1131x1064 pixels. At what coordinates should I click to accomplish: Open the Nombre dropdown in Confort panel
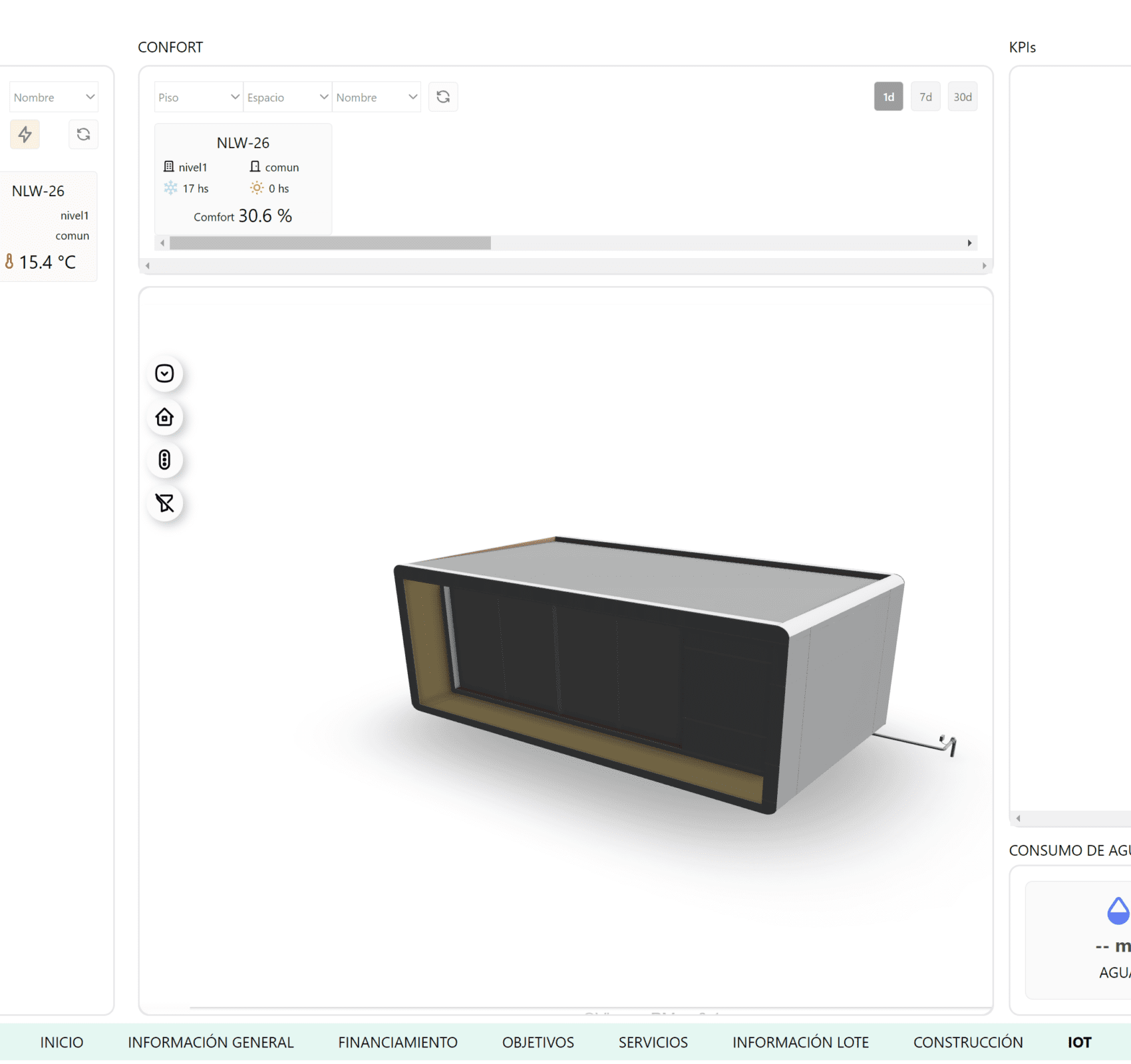(x=377, y=97)
